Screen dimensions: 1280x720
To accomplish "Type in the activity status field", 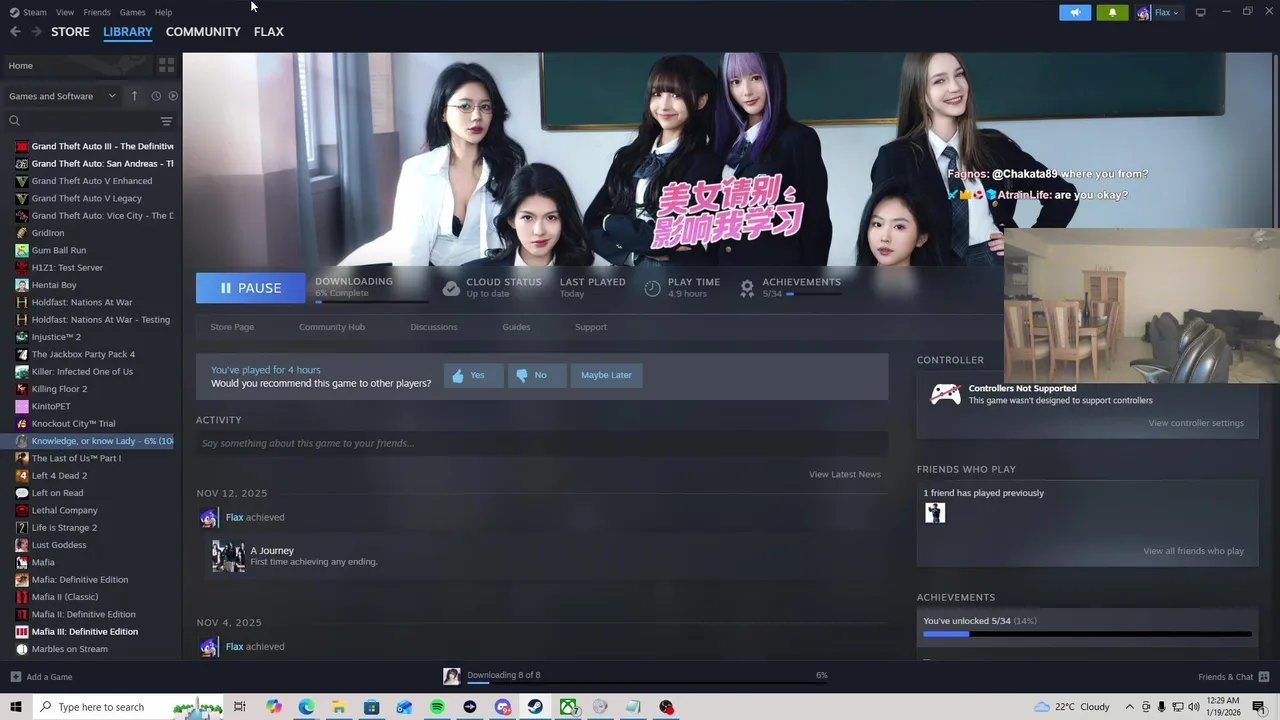I will pyautogui.click(x=542, y=443).
